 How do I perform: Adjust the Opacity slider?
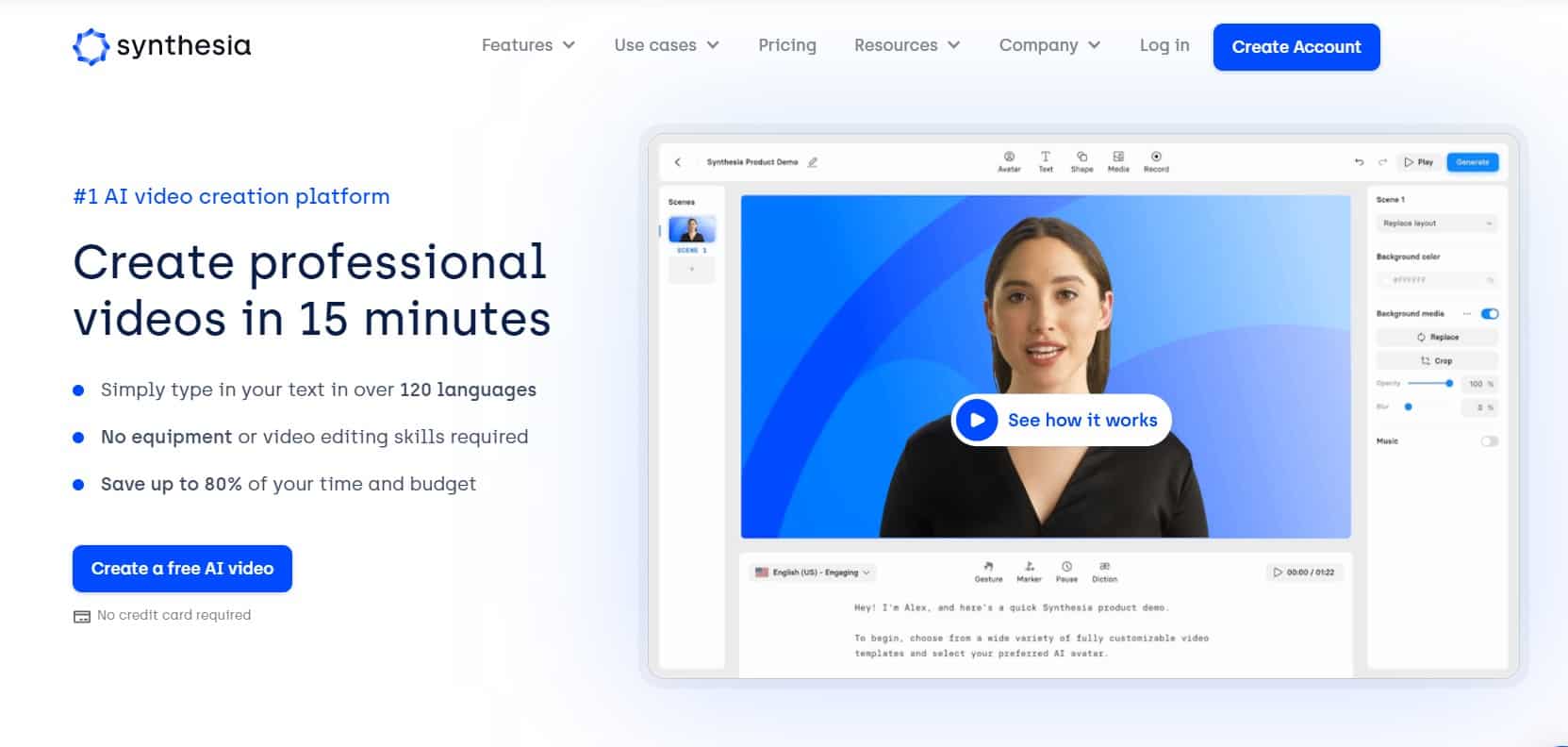click(x=1431, y=383)
